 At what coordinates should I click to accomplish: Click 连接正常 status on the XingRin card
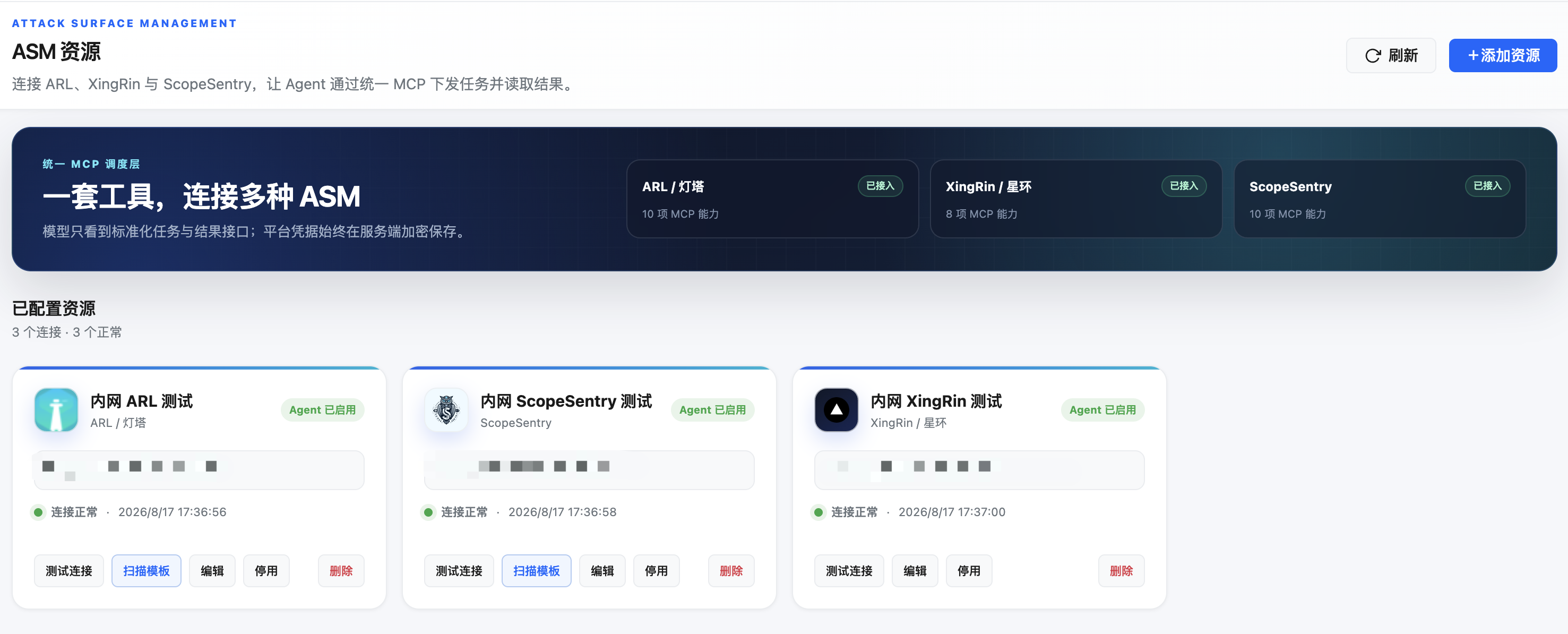pyautogui.click(x=855, y=512)
